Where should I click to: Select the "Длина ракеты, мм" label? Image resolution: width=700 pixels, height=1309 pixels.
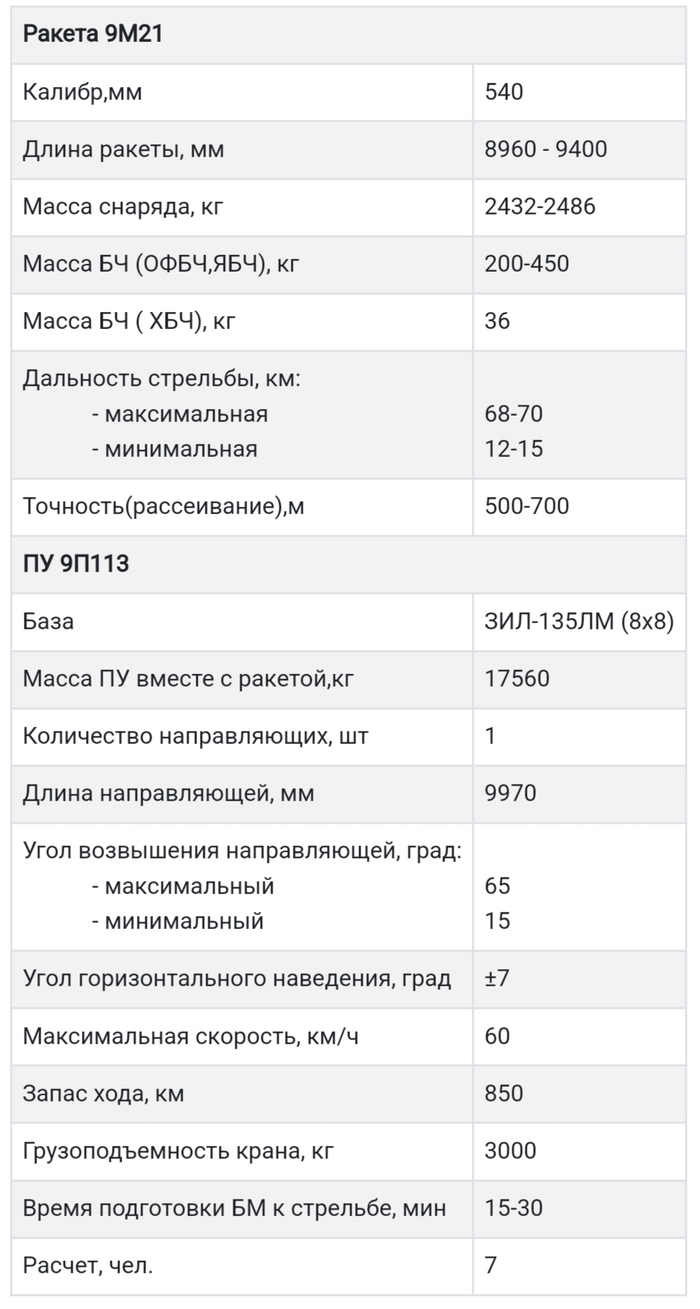[x=124, y=150]
